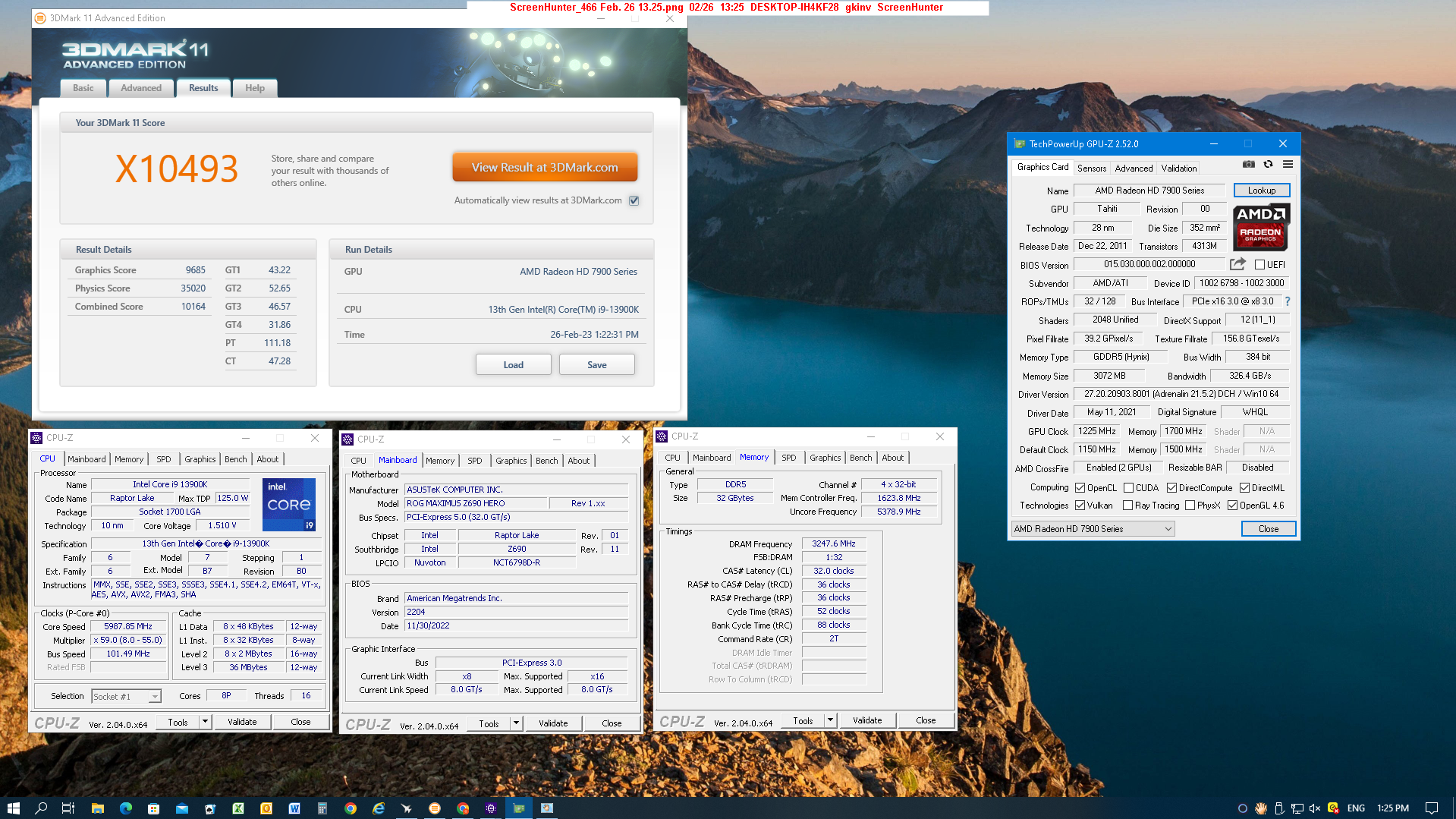This screenshot has height=819, width=1456.
Task: Click the GPU-Z screenshot camera icon
Action: (x=1248, y=164)
